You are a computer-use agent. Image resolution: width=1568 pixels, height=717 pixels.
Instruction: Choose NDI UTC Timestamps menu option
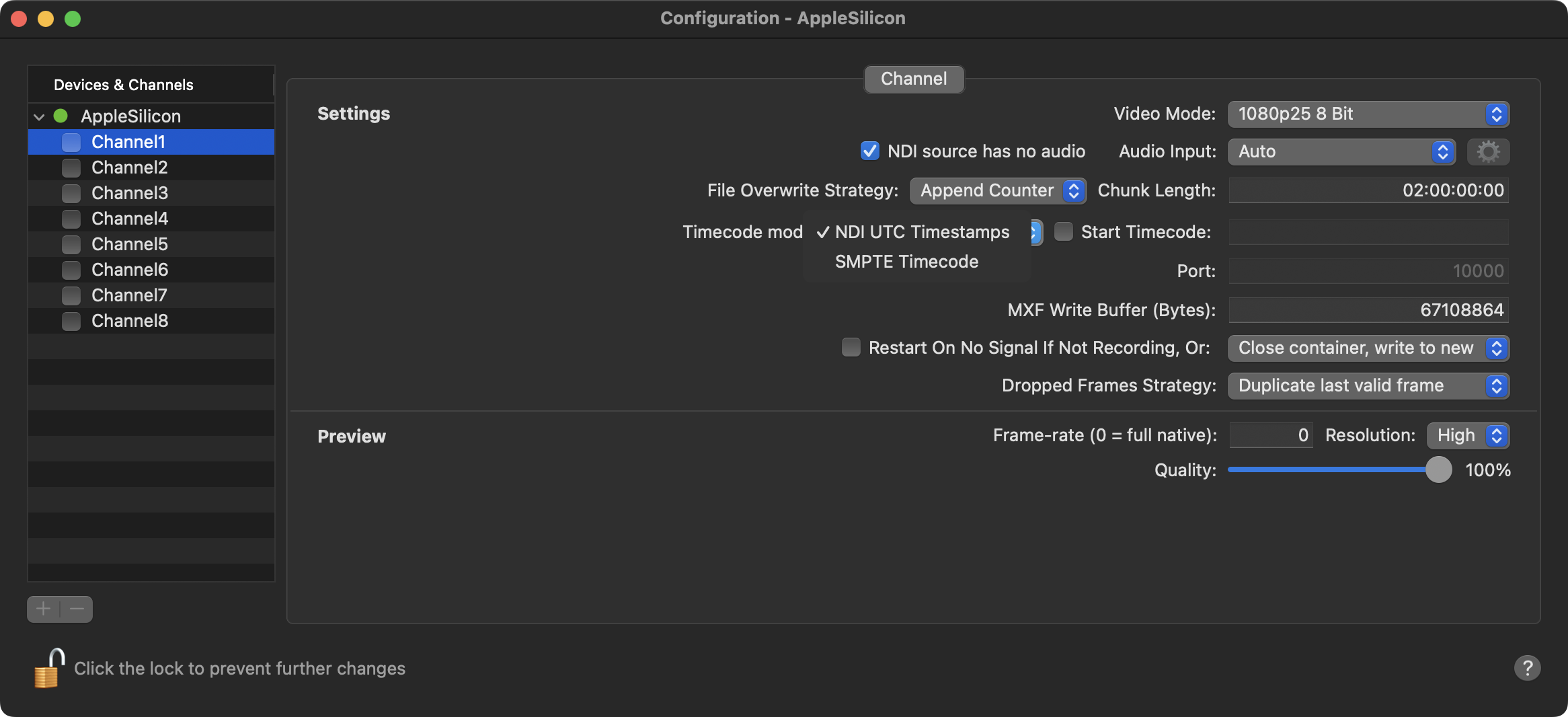point(916,232)
